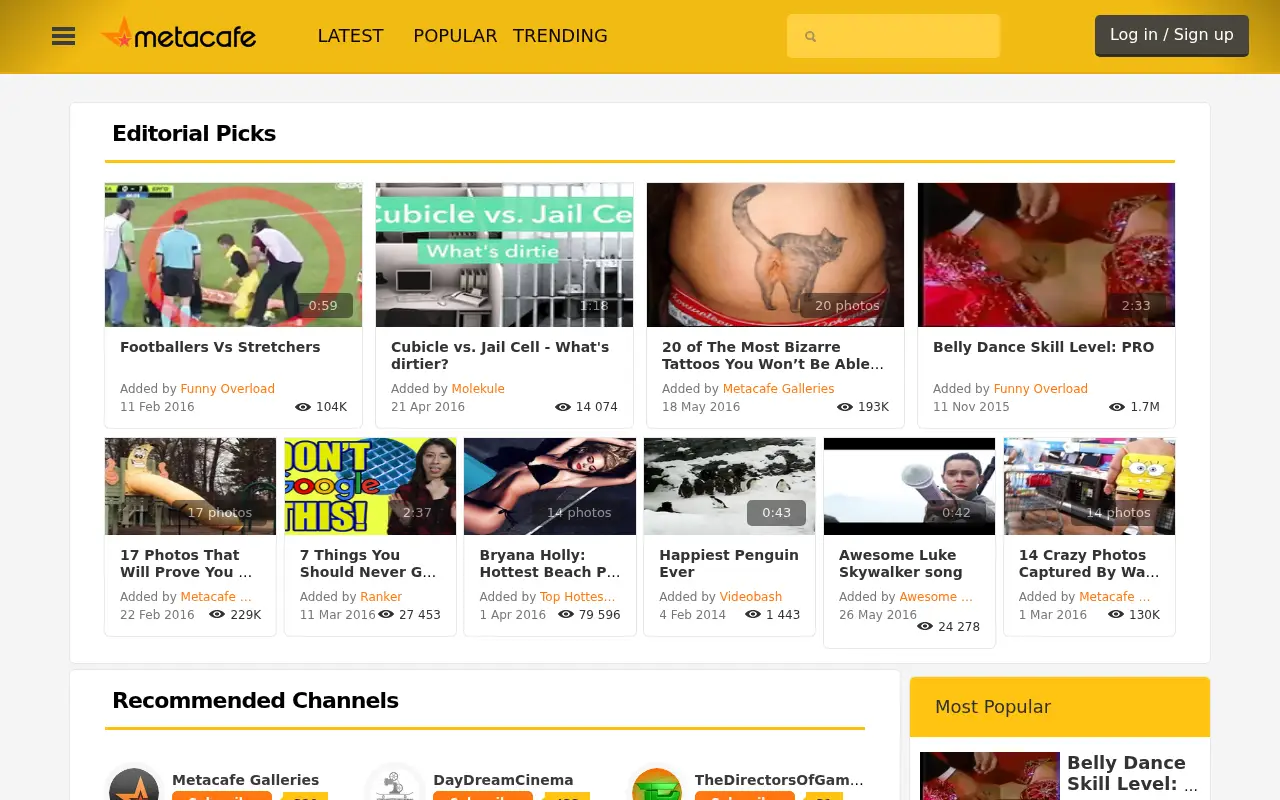Screen dimensions: 1280x800
Task: Open the 14 Crazy Photos thumbnail
Action: coord(1089,486)
